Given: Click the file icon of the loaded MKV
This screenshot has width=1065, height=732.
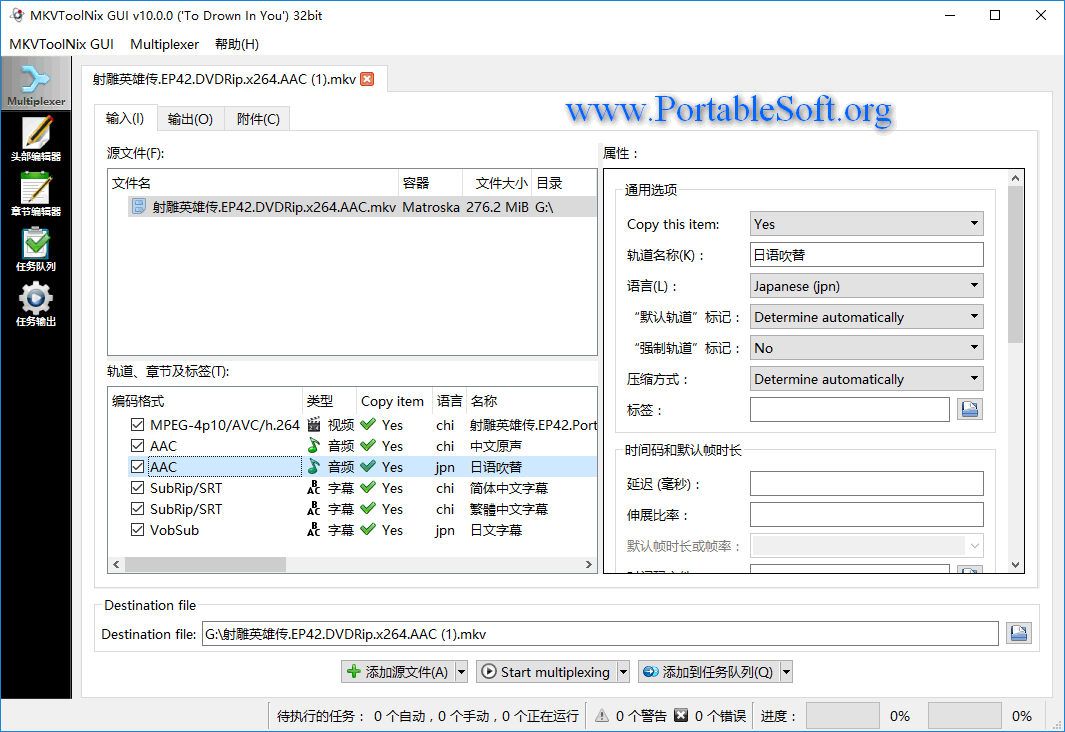Looking at the screenshot, I should [139, 206].
